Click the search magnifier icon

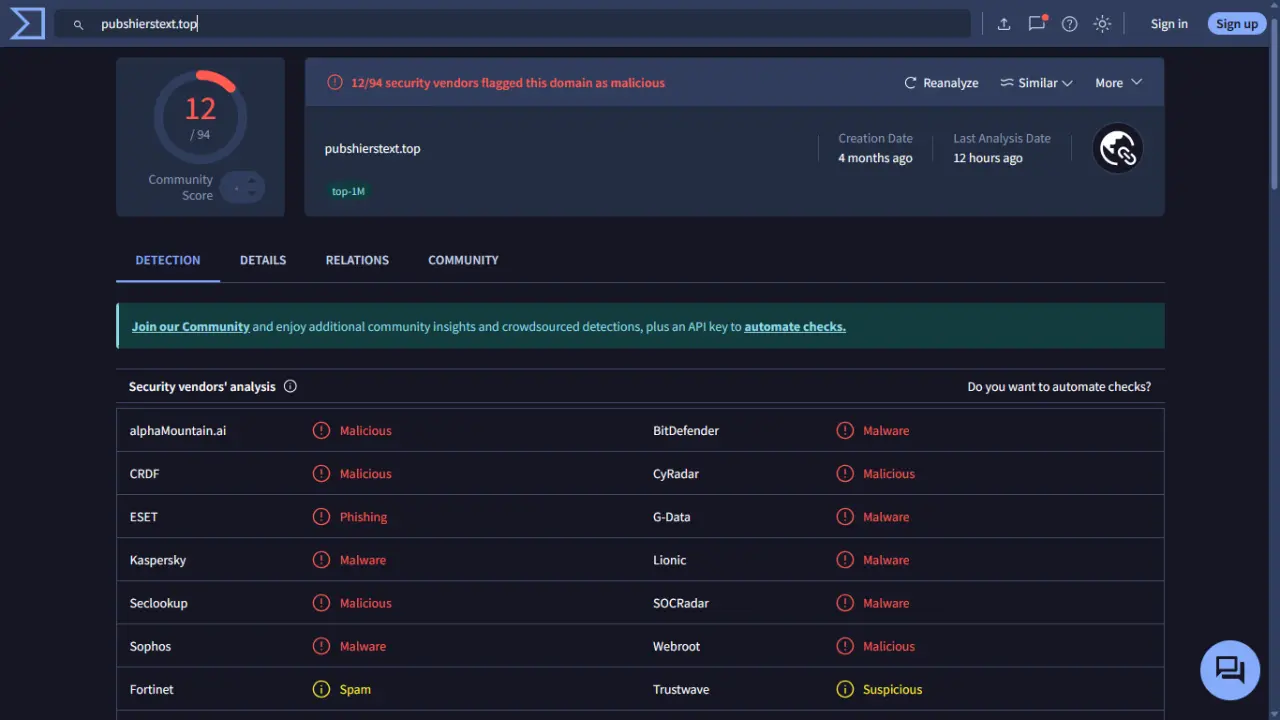78,24
